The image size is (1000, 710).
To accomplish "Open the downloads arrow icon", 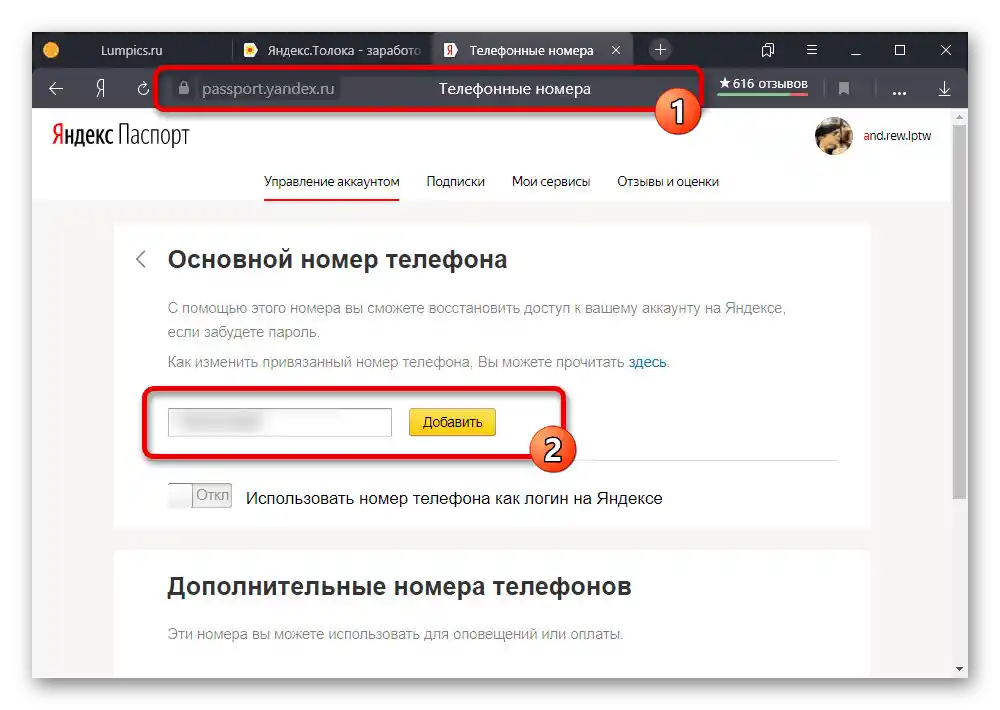I will (945, 89).
